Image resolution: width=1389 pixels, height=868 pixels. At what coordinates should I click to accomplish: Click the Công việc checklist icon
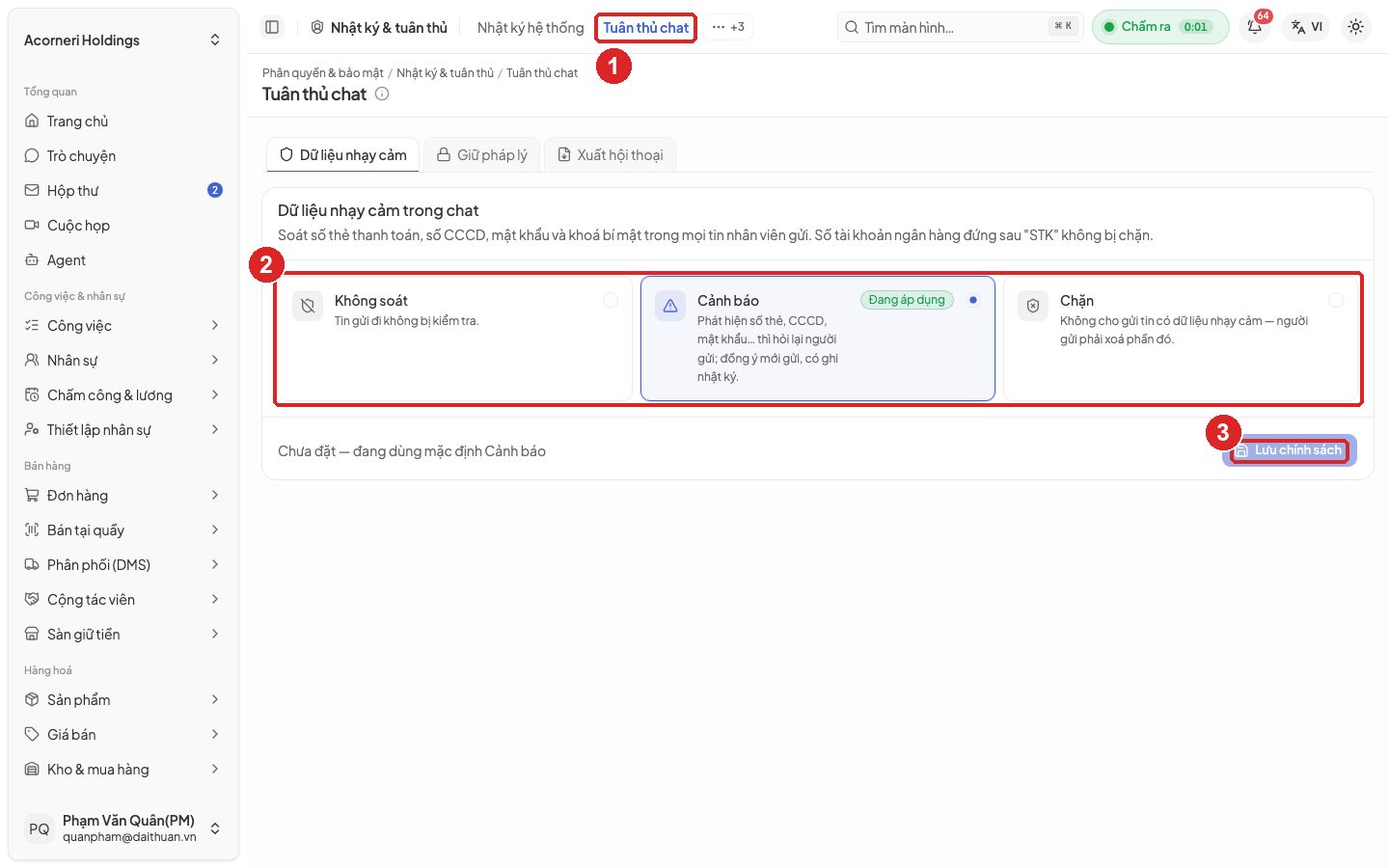coord(32,326)
